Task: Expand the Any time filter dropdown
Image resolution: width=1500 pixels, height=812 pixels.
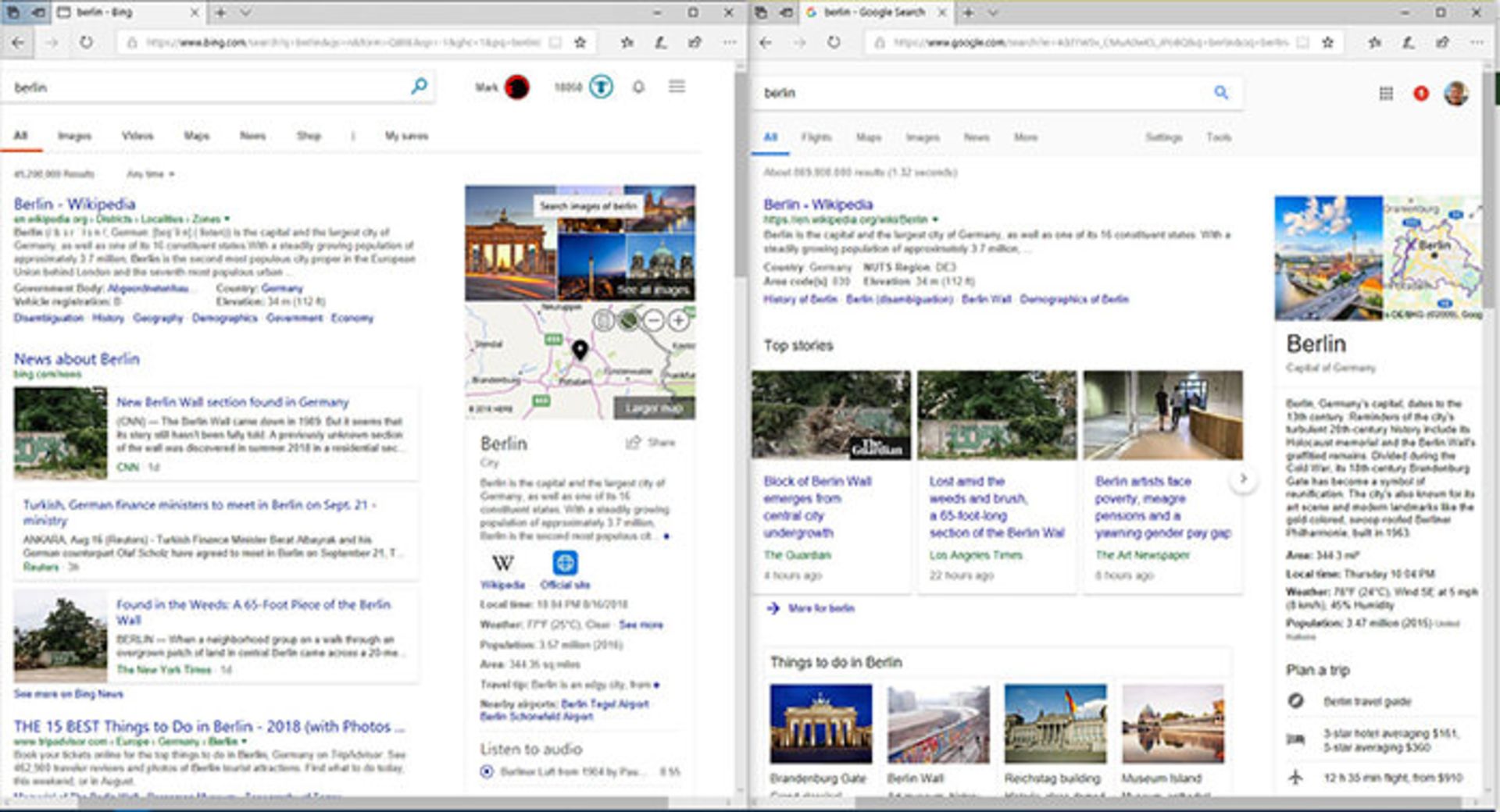Action: point(150,174)
